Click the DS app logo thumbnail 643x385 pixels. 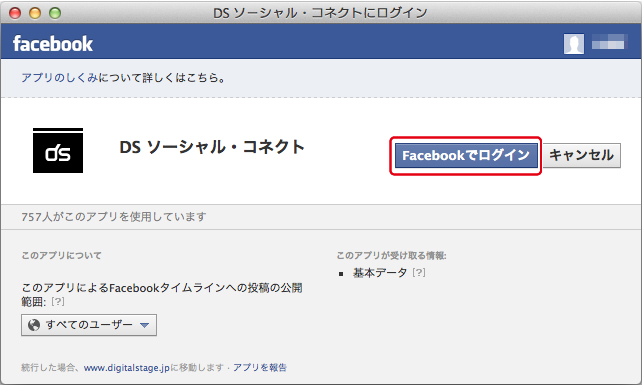(58, 150)
